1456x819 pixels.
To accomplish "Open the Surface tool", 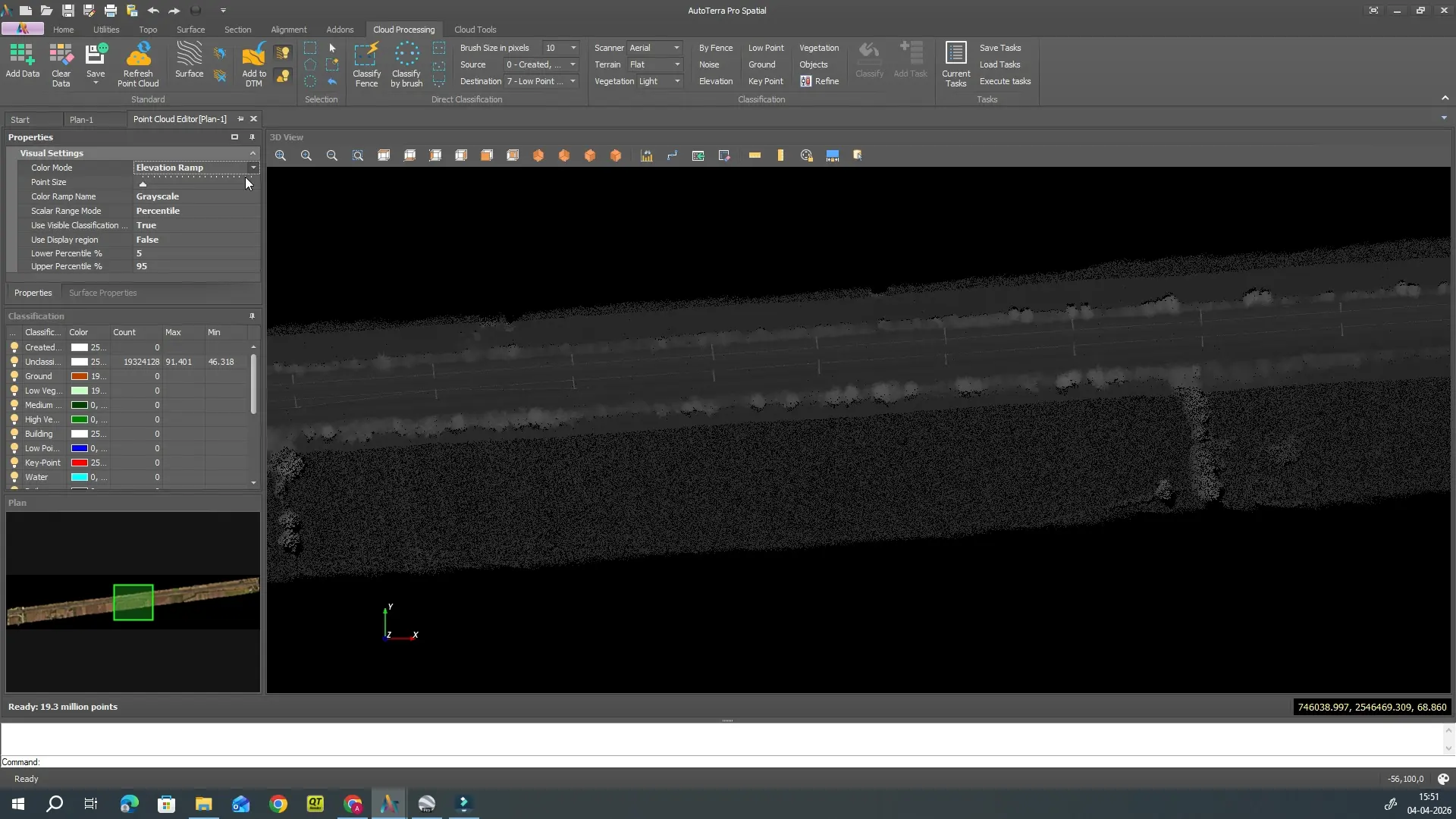I will click(x=189, y=61).
